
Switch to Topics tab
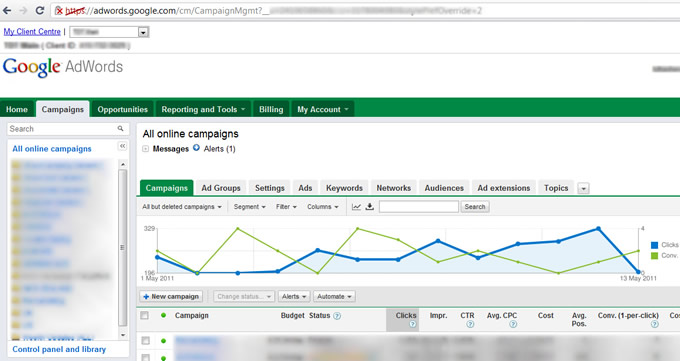pos(556,188)
